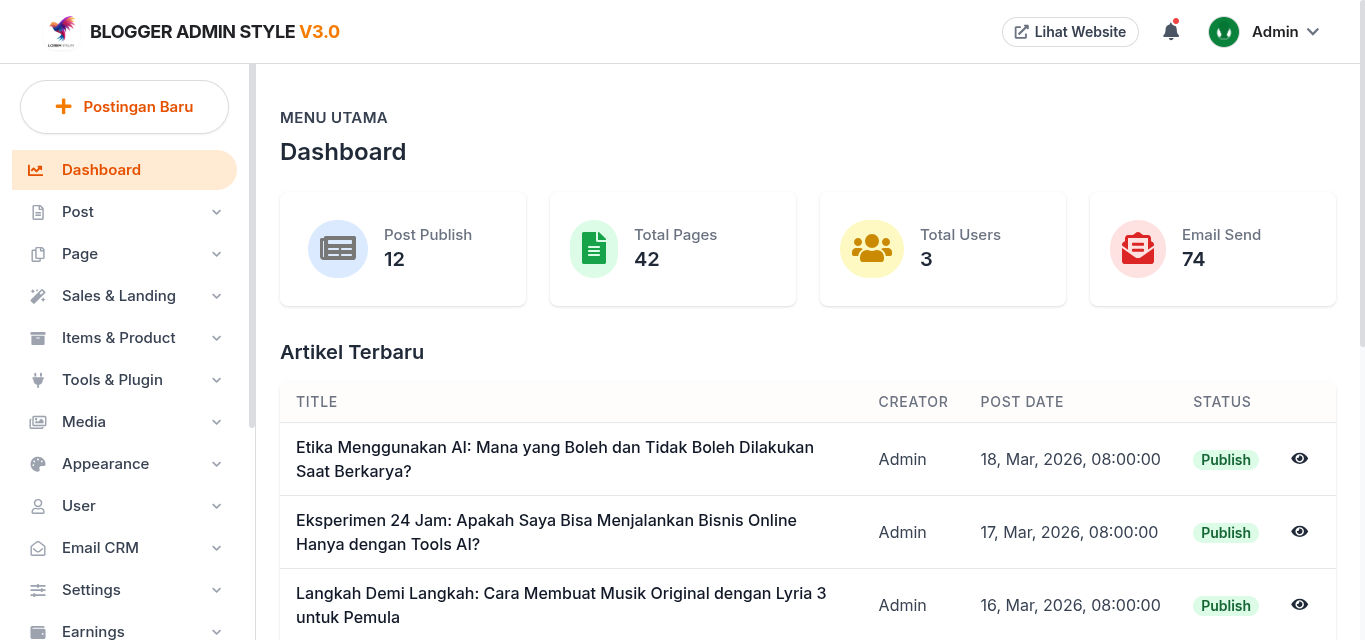Click the Admin avatar icon
The width and height of the screenshot is (1365, 640).
(1224, 32)
